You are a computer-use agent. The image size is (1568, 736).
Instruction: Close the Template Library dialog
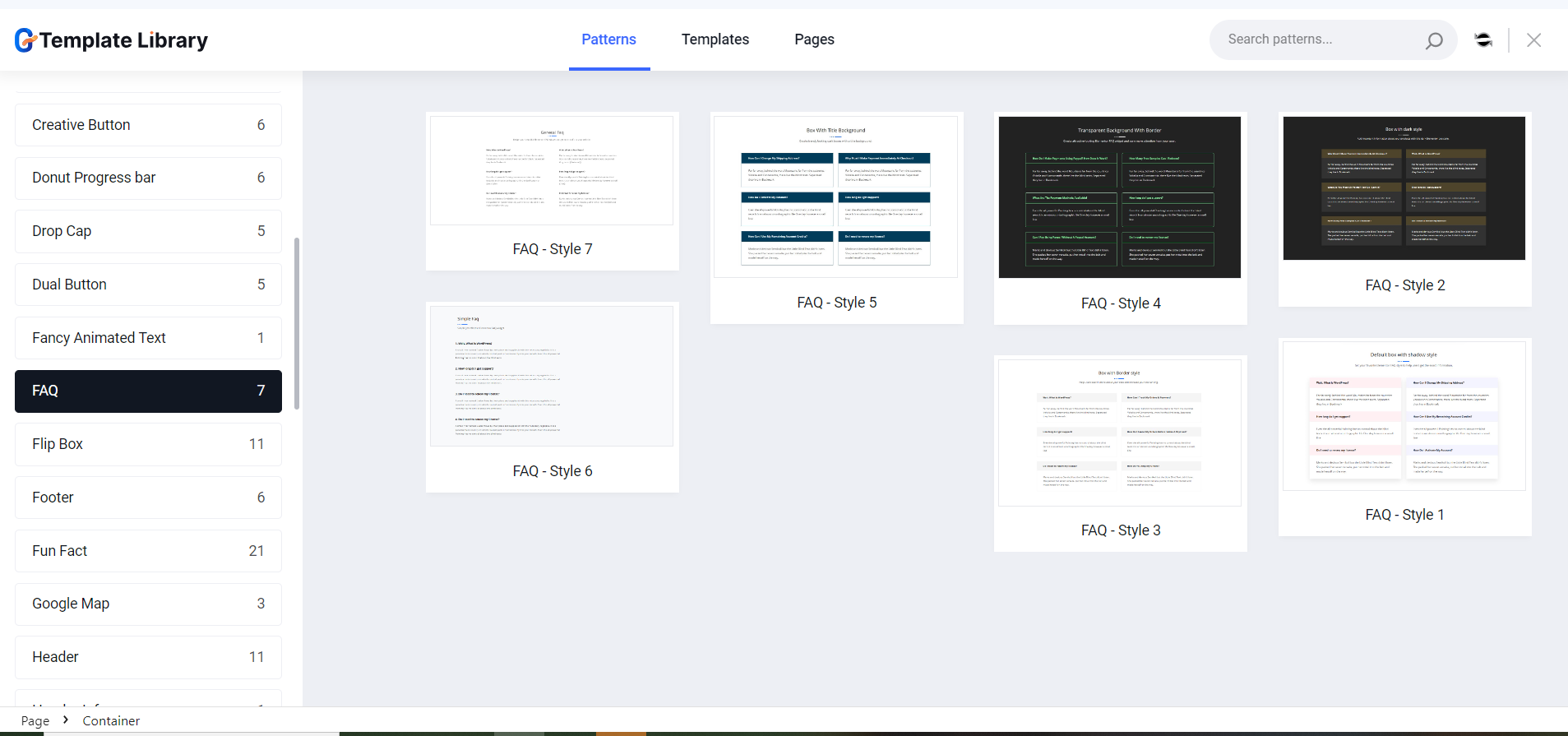pyautogui.click(x=1533, y=40)
